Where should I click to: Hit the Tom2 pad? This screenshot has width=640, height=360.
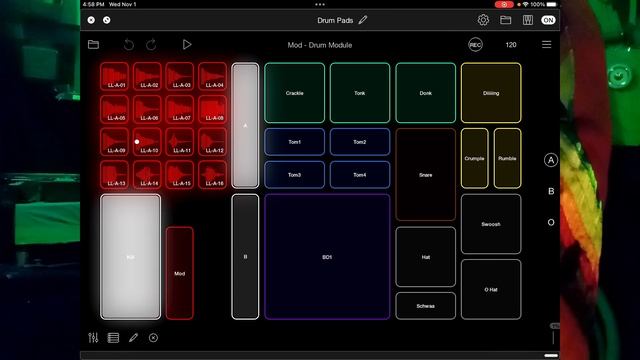(360, 142)
